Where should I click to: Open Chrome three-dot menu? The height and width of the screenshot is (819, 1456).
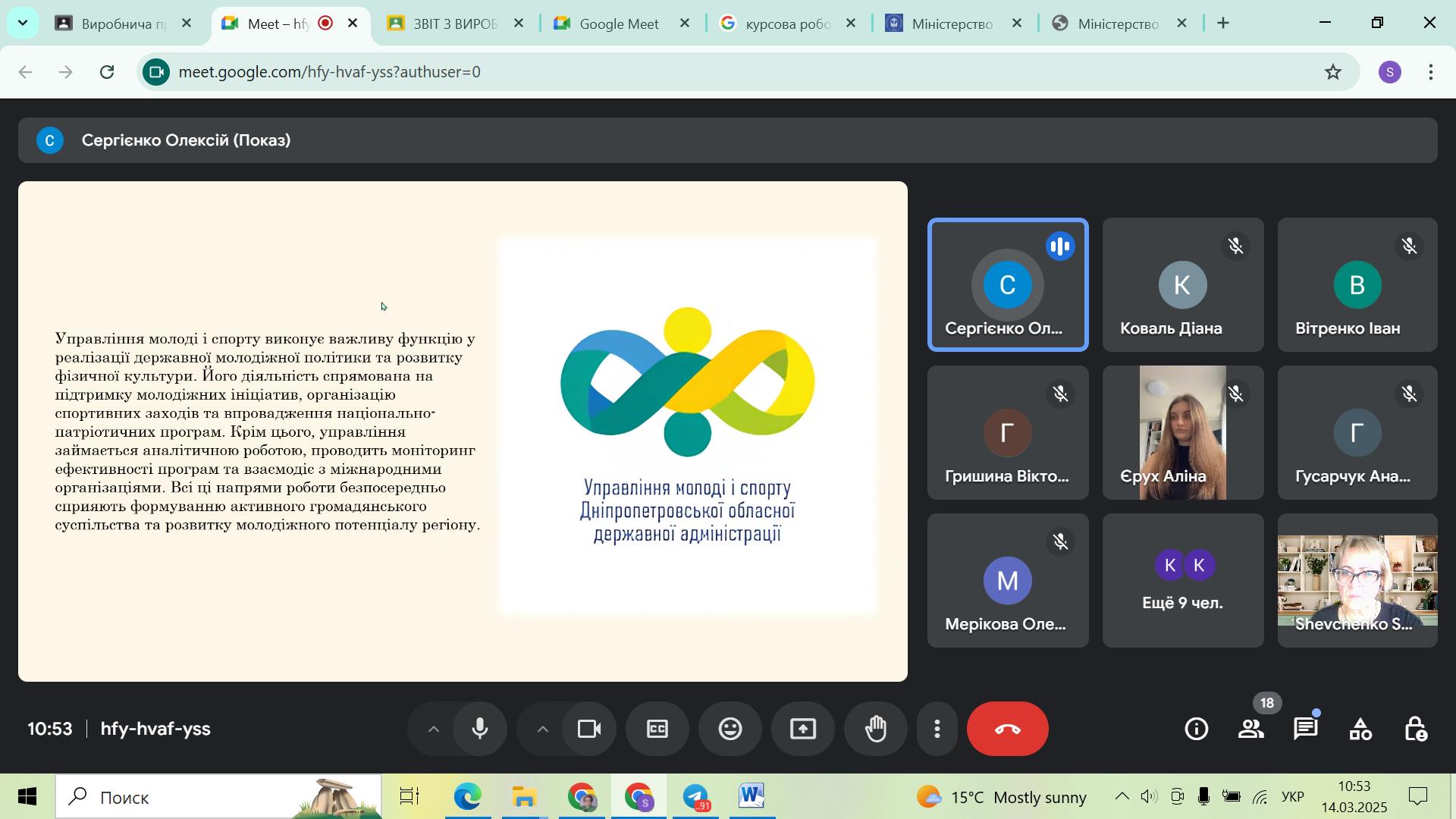tap(1431, 72)
